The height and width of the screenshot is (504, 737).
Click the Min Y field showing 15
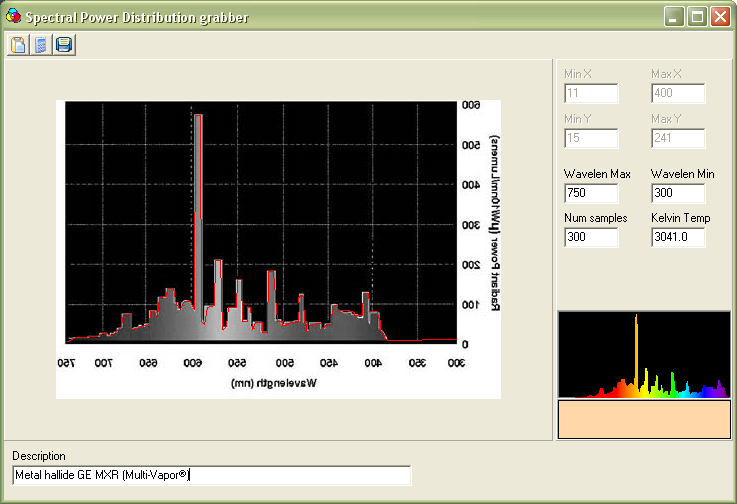[x=591, y=138]
